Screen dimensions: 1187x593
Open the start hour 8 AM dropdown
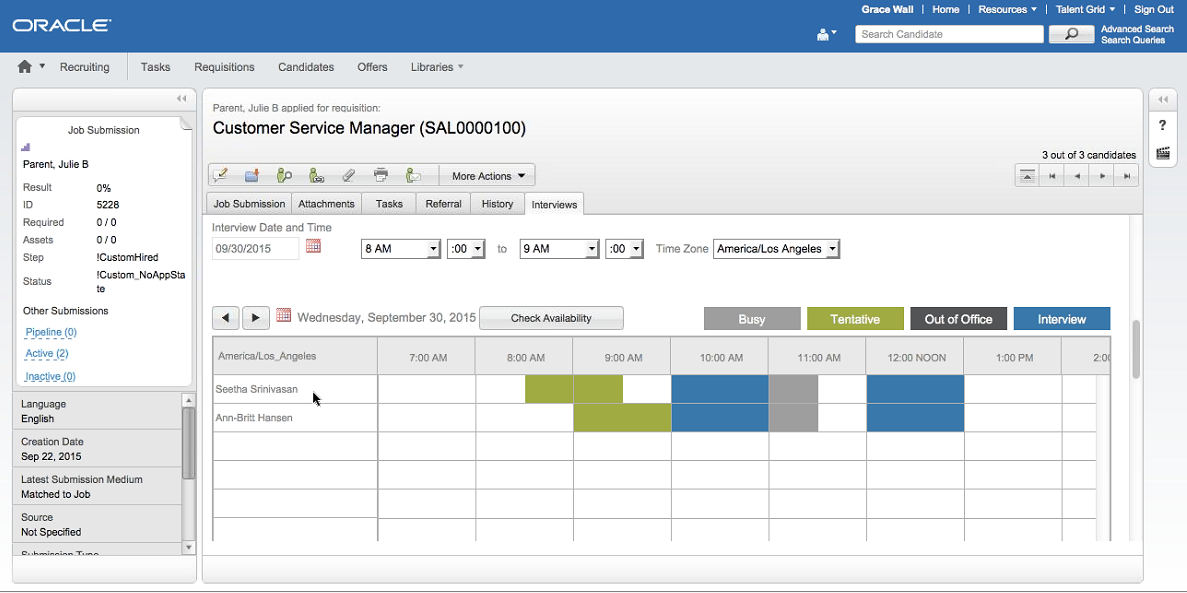400,249
